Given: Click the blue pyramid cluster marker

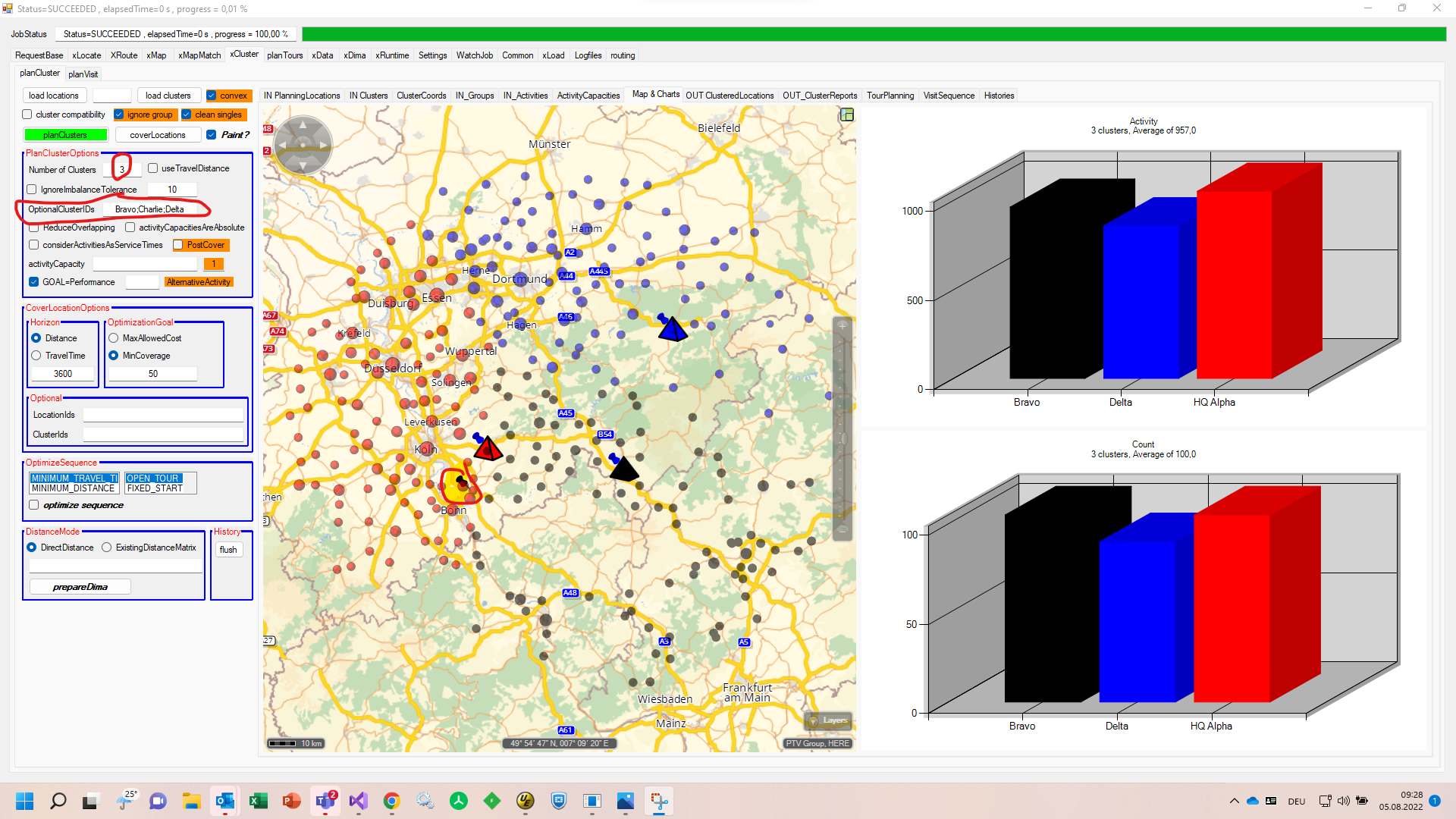Looking at the screenshot, I should coord(672,329).
